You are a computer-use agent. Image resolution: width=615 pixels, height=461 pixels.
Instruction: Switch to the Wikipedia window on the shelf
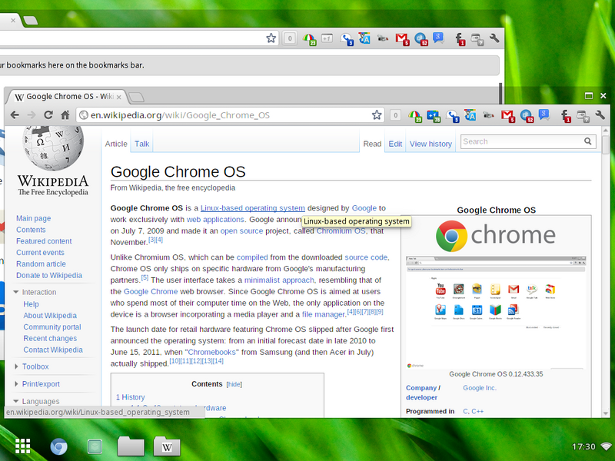167,446
